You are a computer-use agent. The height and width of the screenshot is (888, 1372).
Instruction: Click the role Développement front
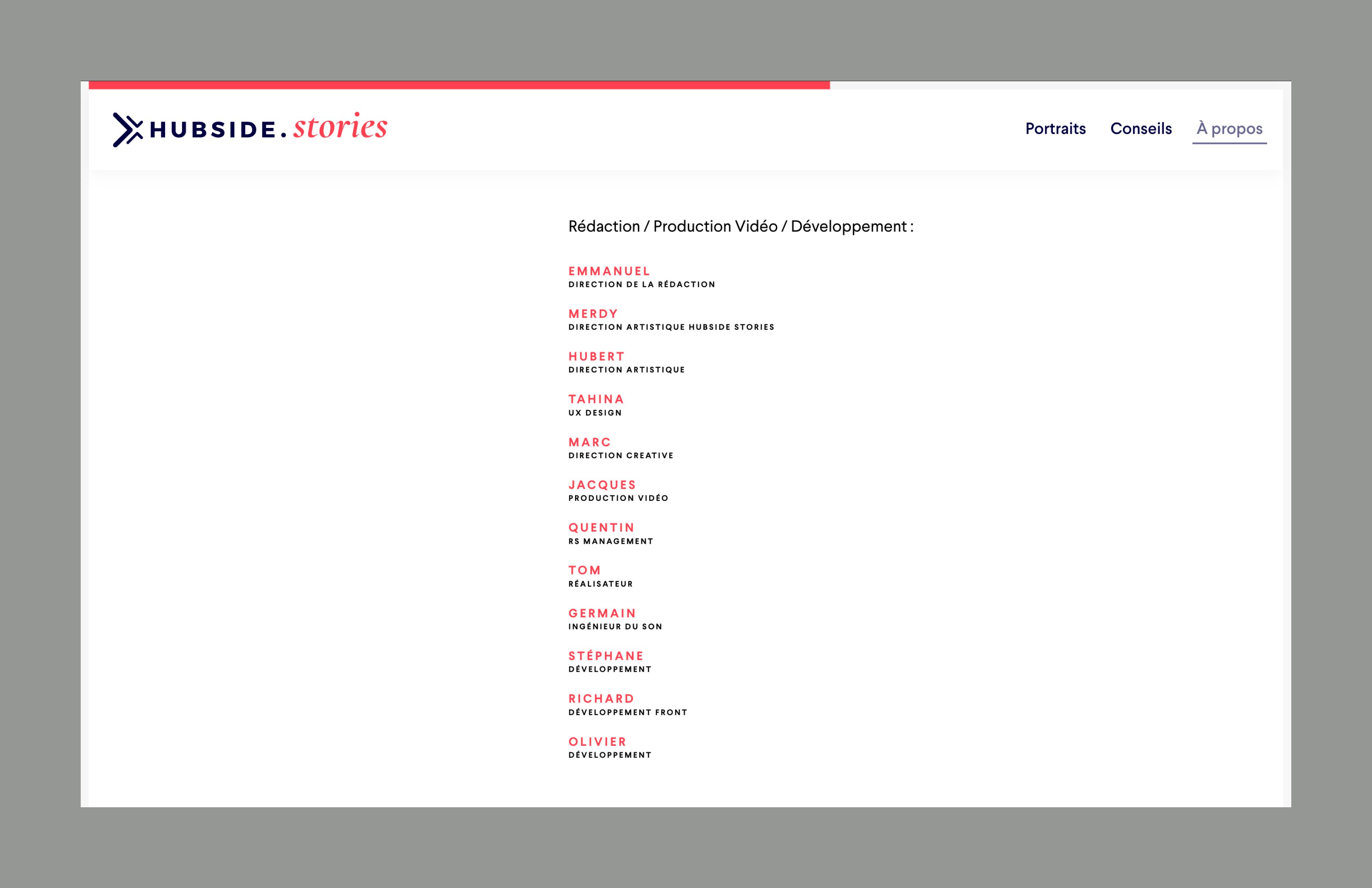(x=628, y=713)
